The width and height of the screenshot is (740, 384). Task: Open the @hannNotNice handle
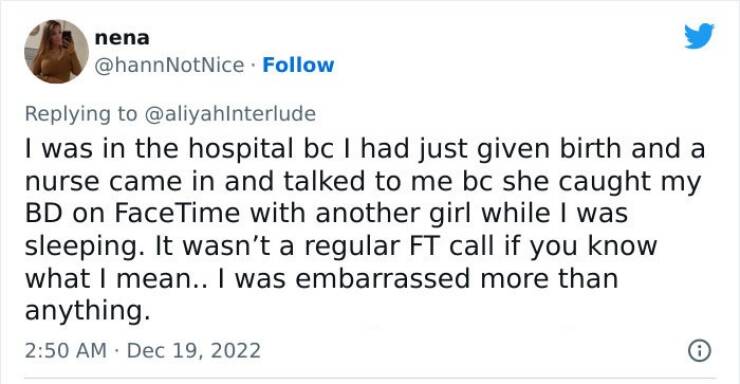[169, 65]
